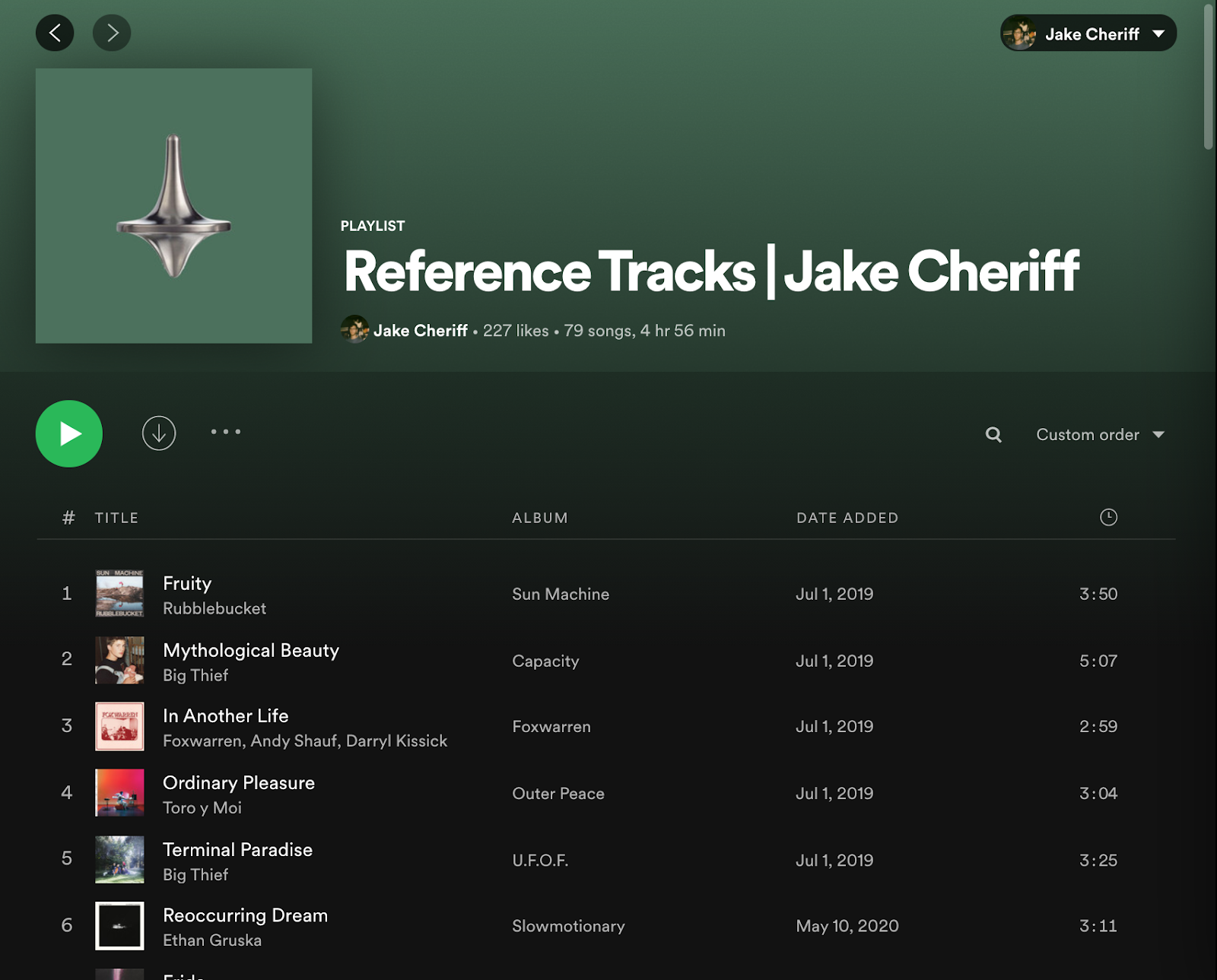This screenshot has height=980, width=1217.
Task: Click the Ordinary Pleasure album artwork
Action: point(119,793)
